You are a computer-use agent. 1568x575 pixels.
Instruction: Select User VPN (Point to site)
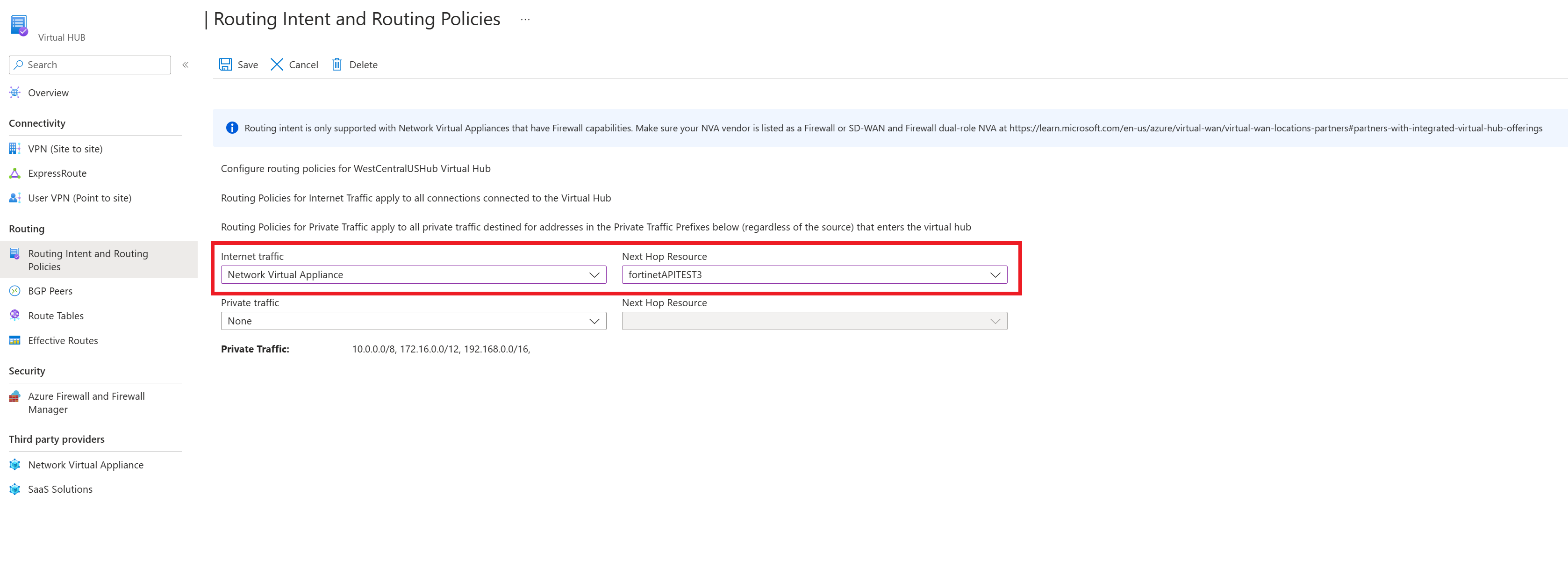[79, 198]
